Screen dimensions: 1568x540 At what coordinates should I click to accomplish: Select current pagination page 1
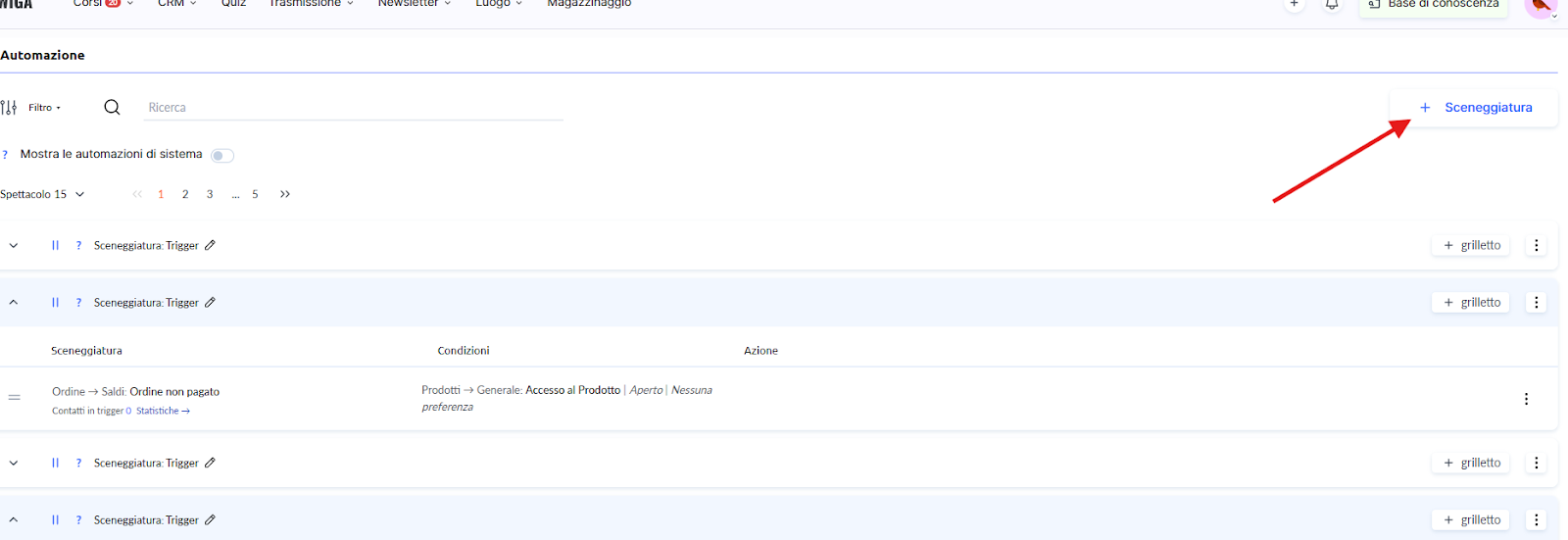coord(161,194)
